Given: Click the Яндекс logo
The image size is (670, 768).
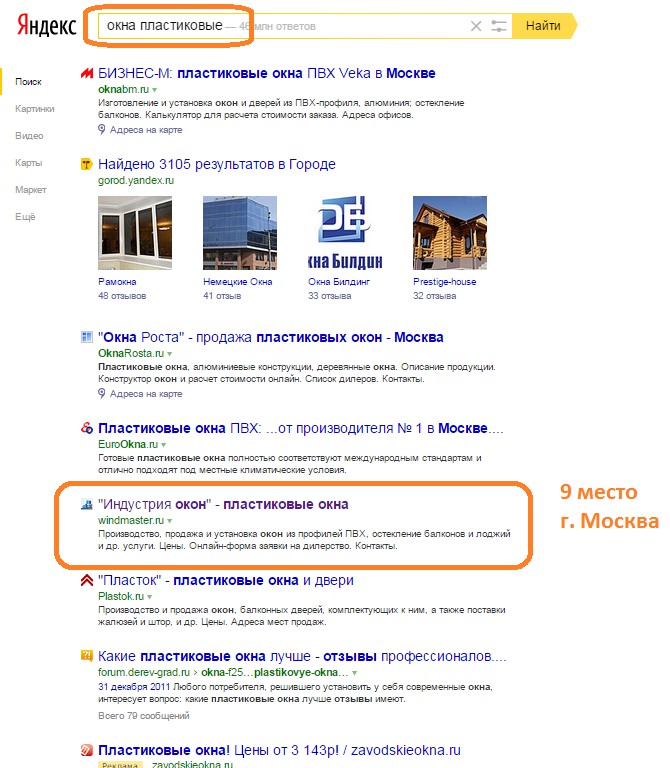Looking at the screenshot, I should [47, 25].
